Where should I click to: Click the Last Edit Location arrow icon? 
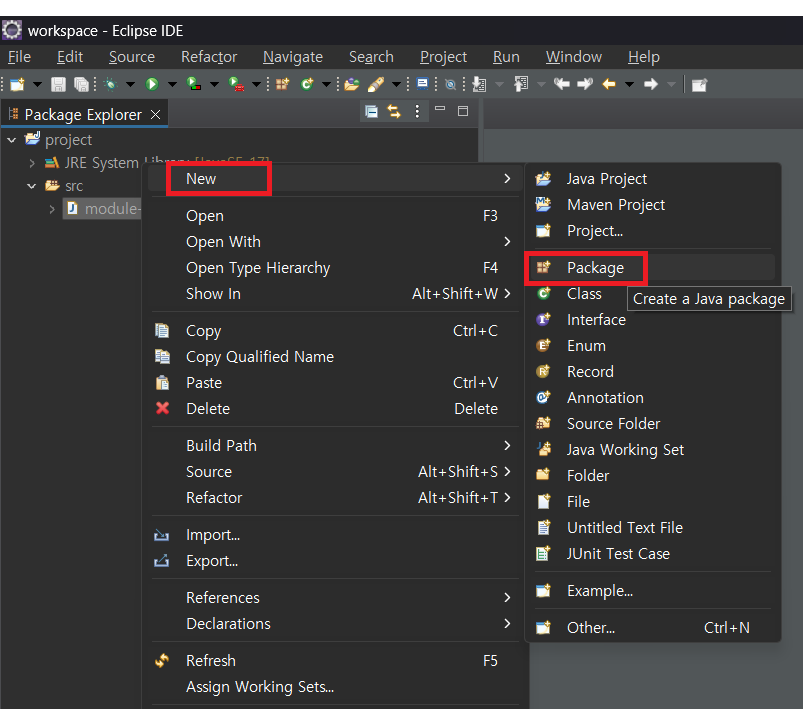[562, 84]
